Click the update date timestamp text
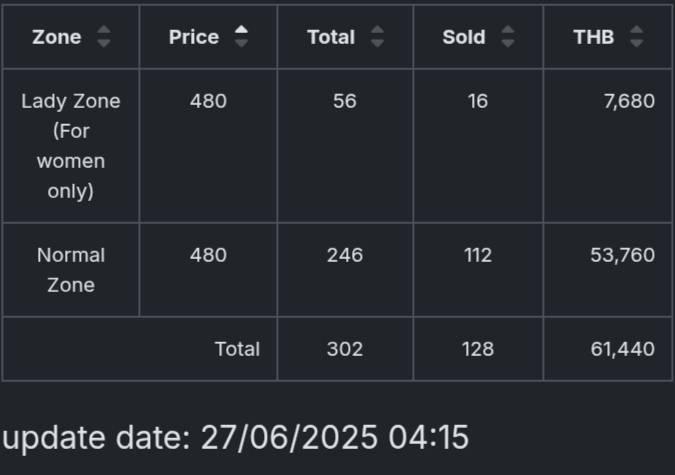 click(235, 438)
